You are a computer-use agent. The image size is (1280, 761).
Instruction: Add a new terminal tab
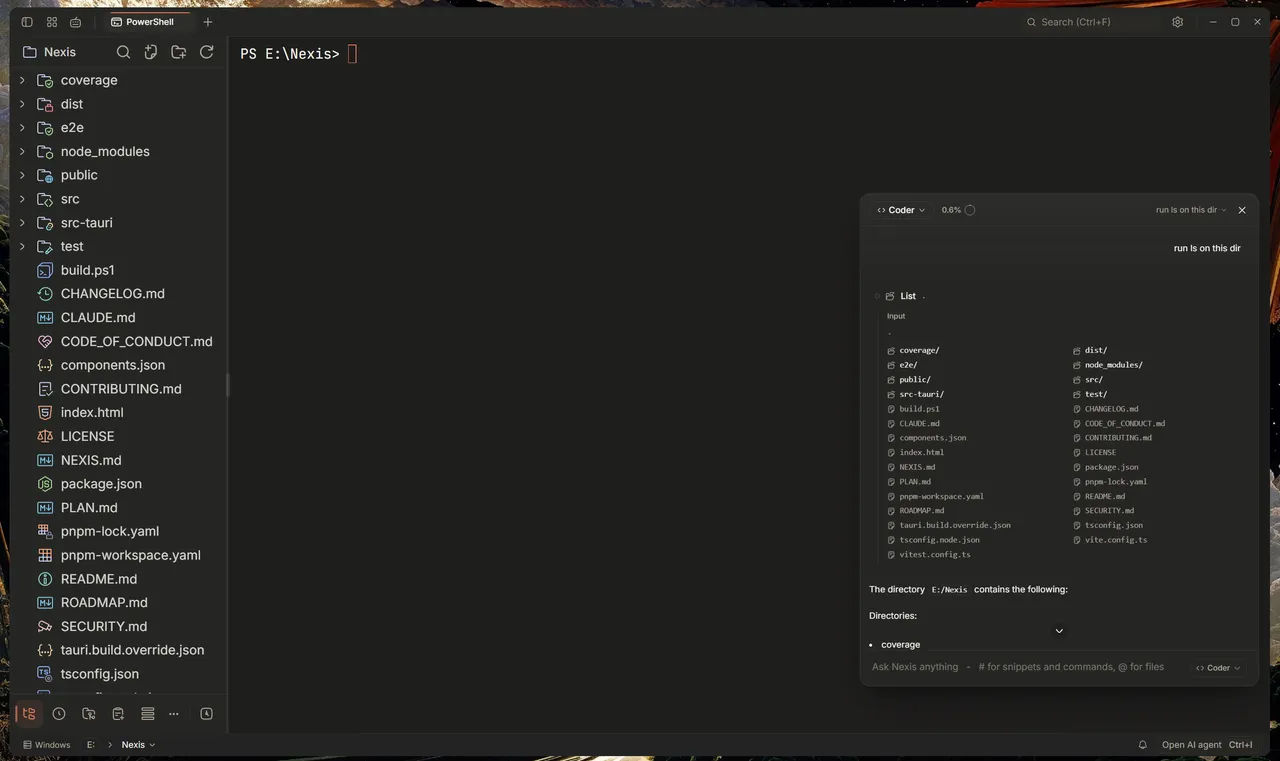208,22
